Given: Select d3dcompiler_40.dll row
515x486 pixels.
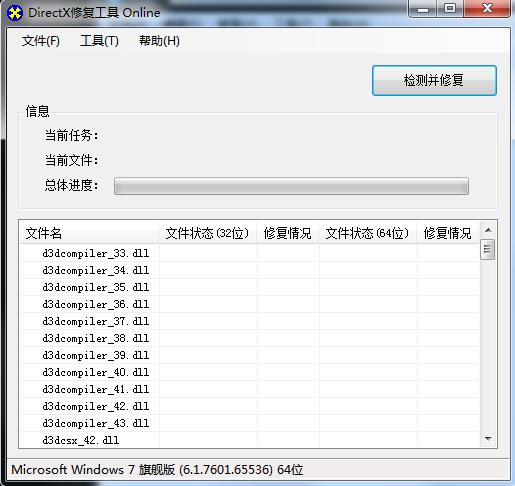Looking at the screenshot, I should click(x=96, y=372).
